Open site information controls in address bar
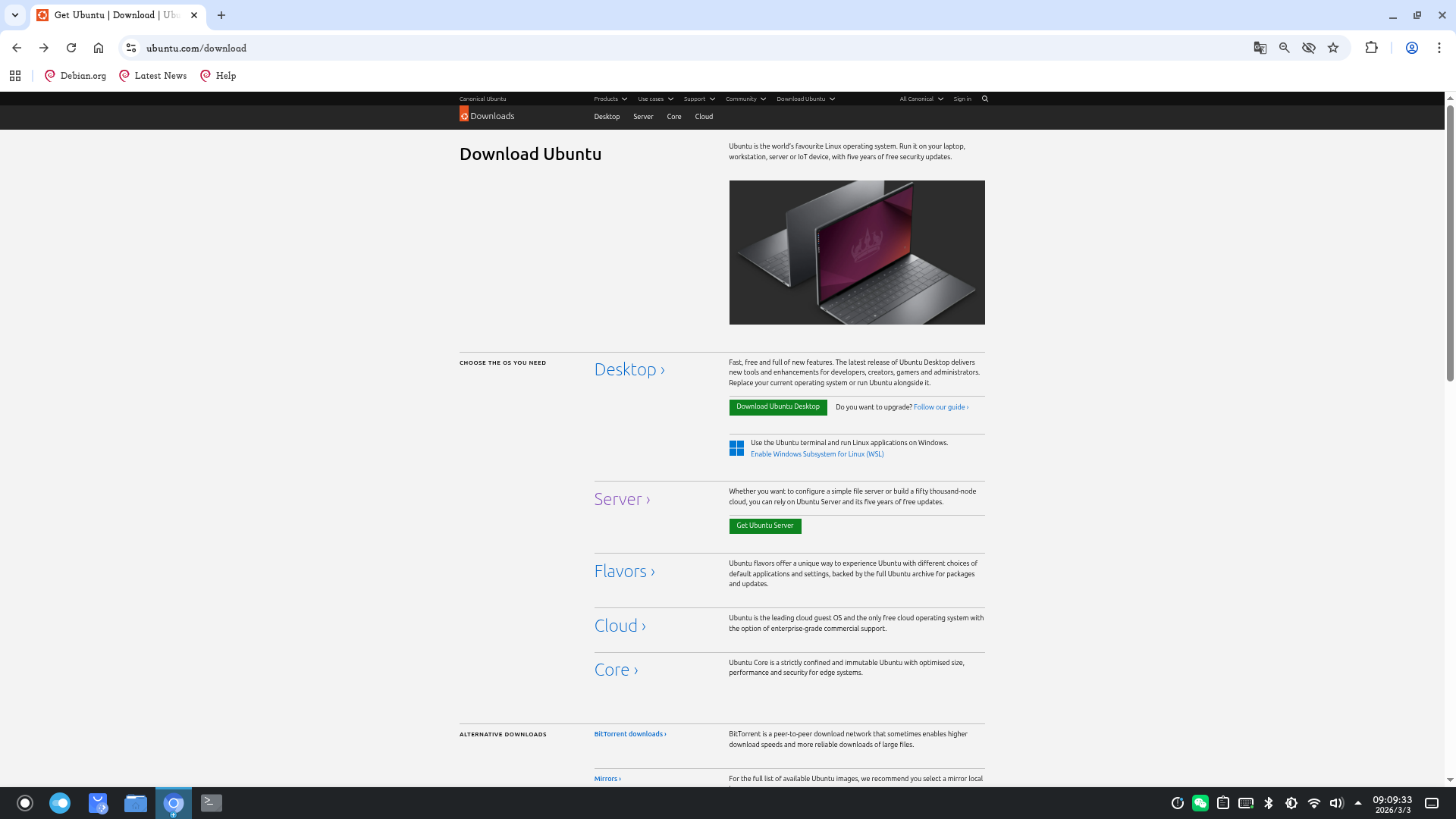Viewport: 1456px width, 819px height. [x=131, y=48]
